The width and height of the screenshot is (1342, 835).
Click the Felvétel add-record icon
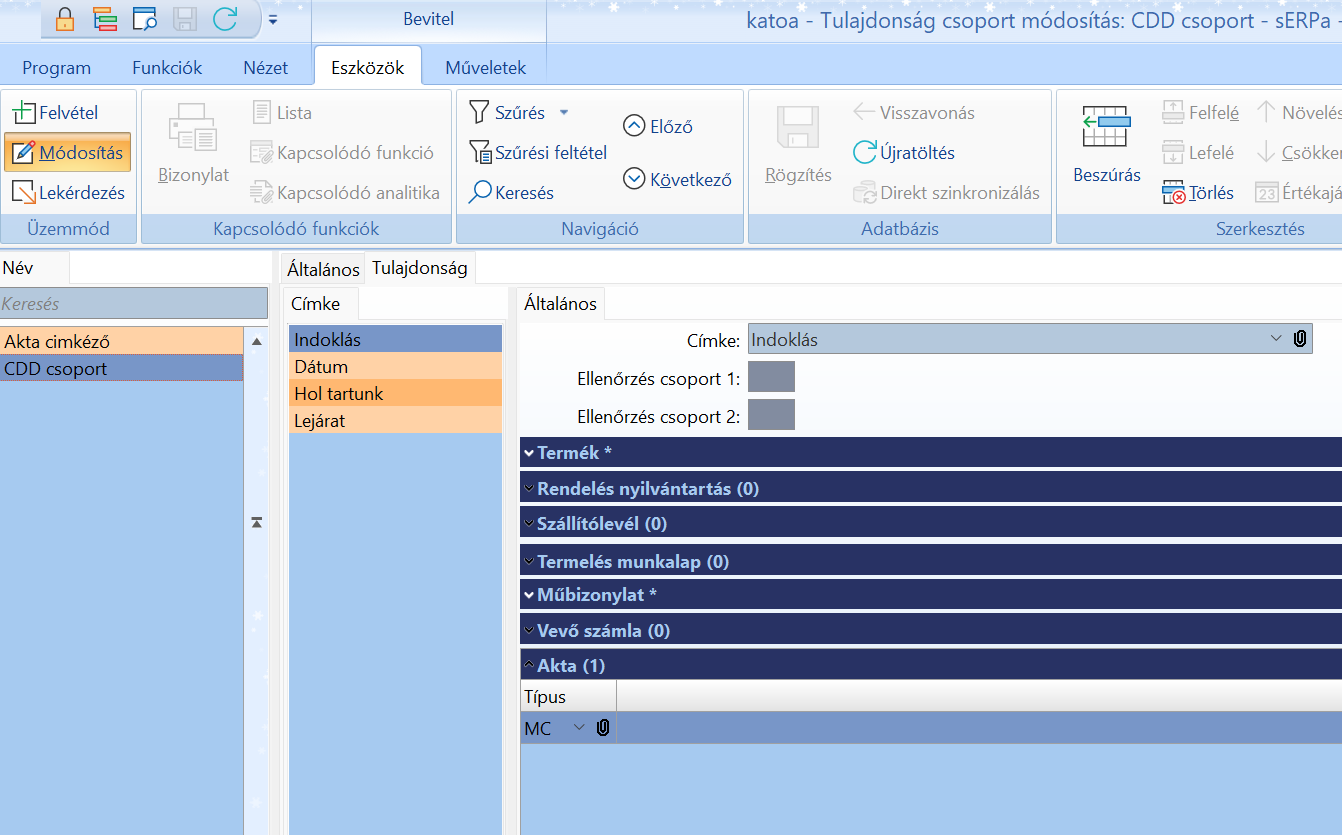point(24,113)
